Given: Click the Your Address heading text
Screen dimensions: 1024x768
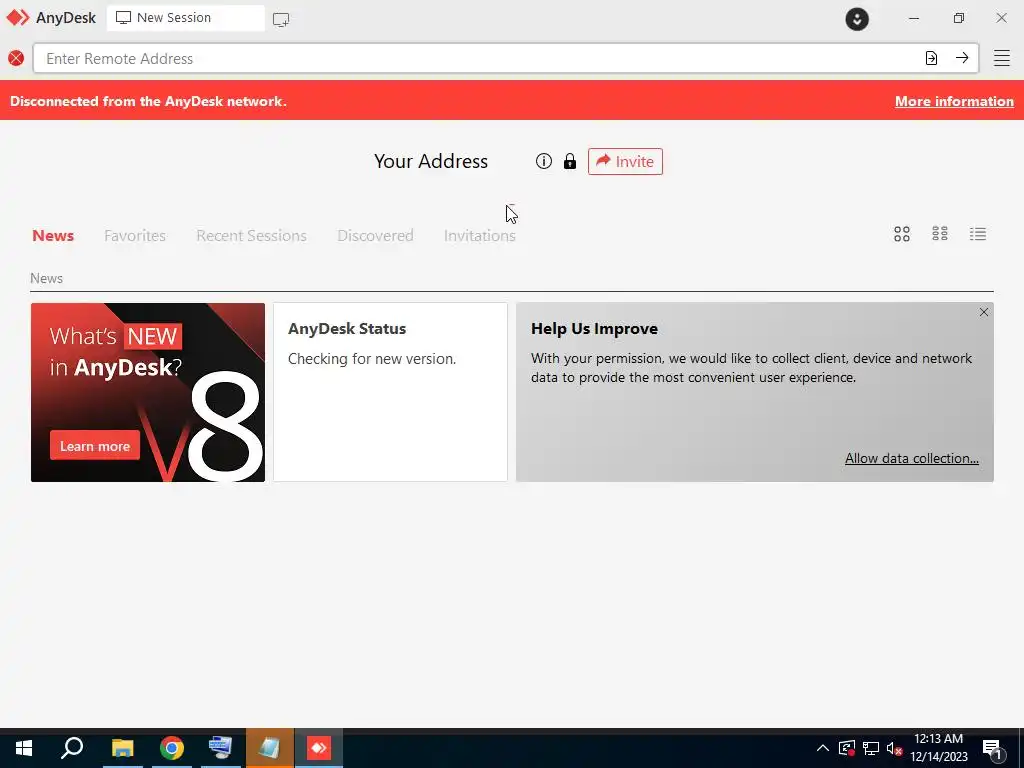Looking at the screenshot, I should click(x=431, y=161).
